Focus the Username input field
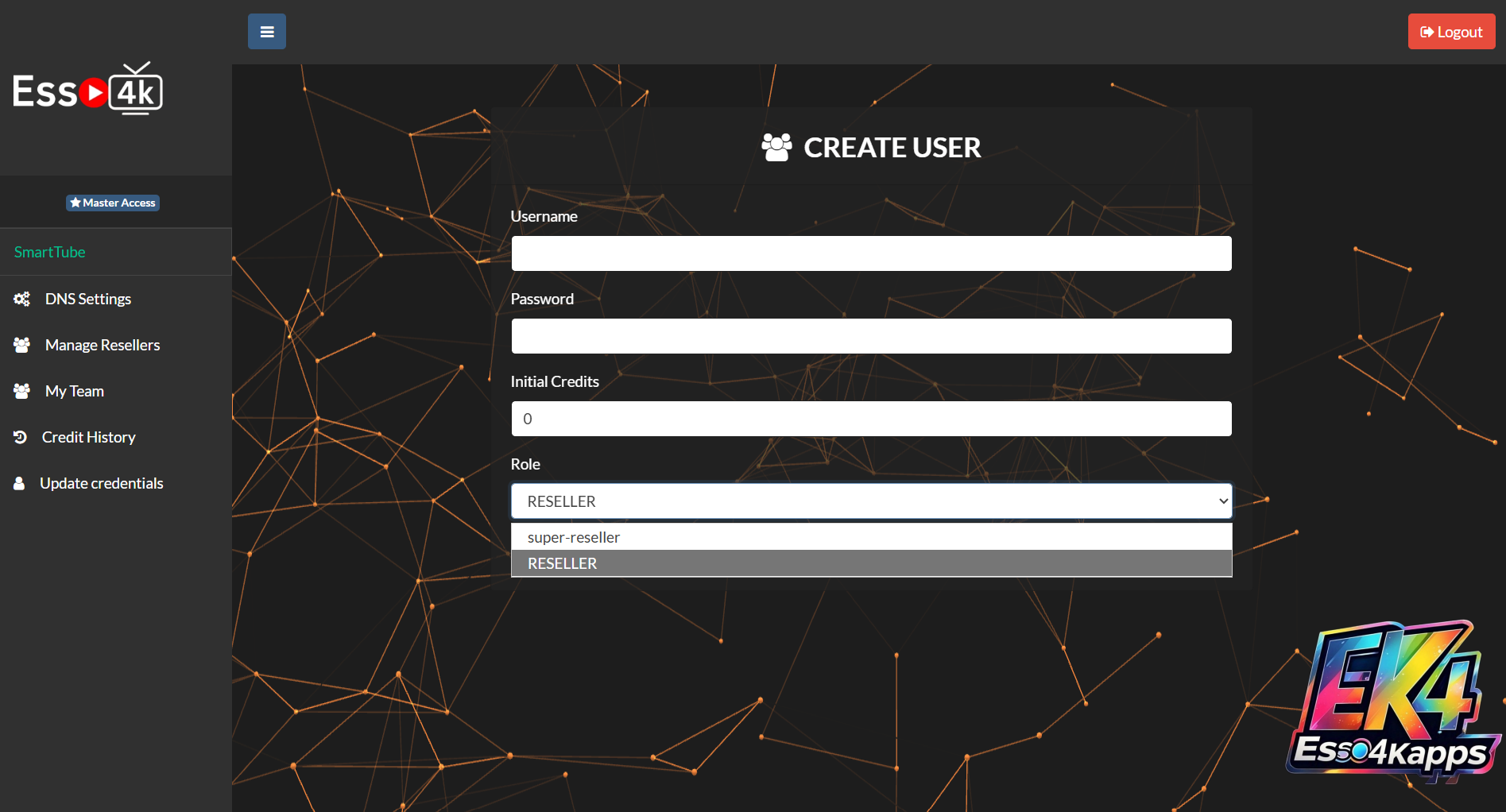The height and width of the screenshot is (812, 1506). [871, 253]
